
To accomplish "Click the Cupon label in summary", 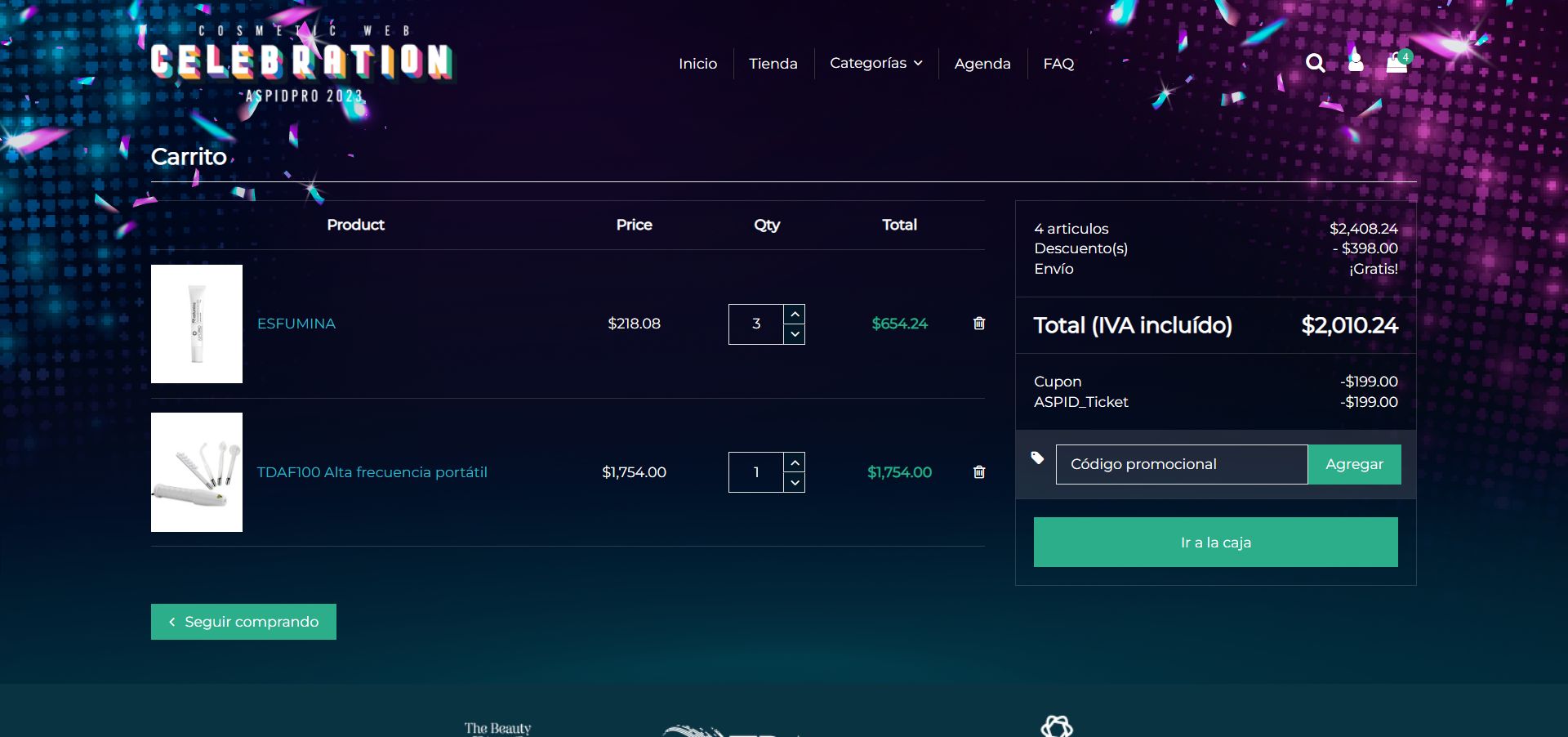I will [1058, 382].
